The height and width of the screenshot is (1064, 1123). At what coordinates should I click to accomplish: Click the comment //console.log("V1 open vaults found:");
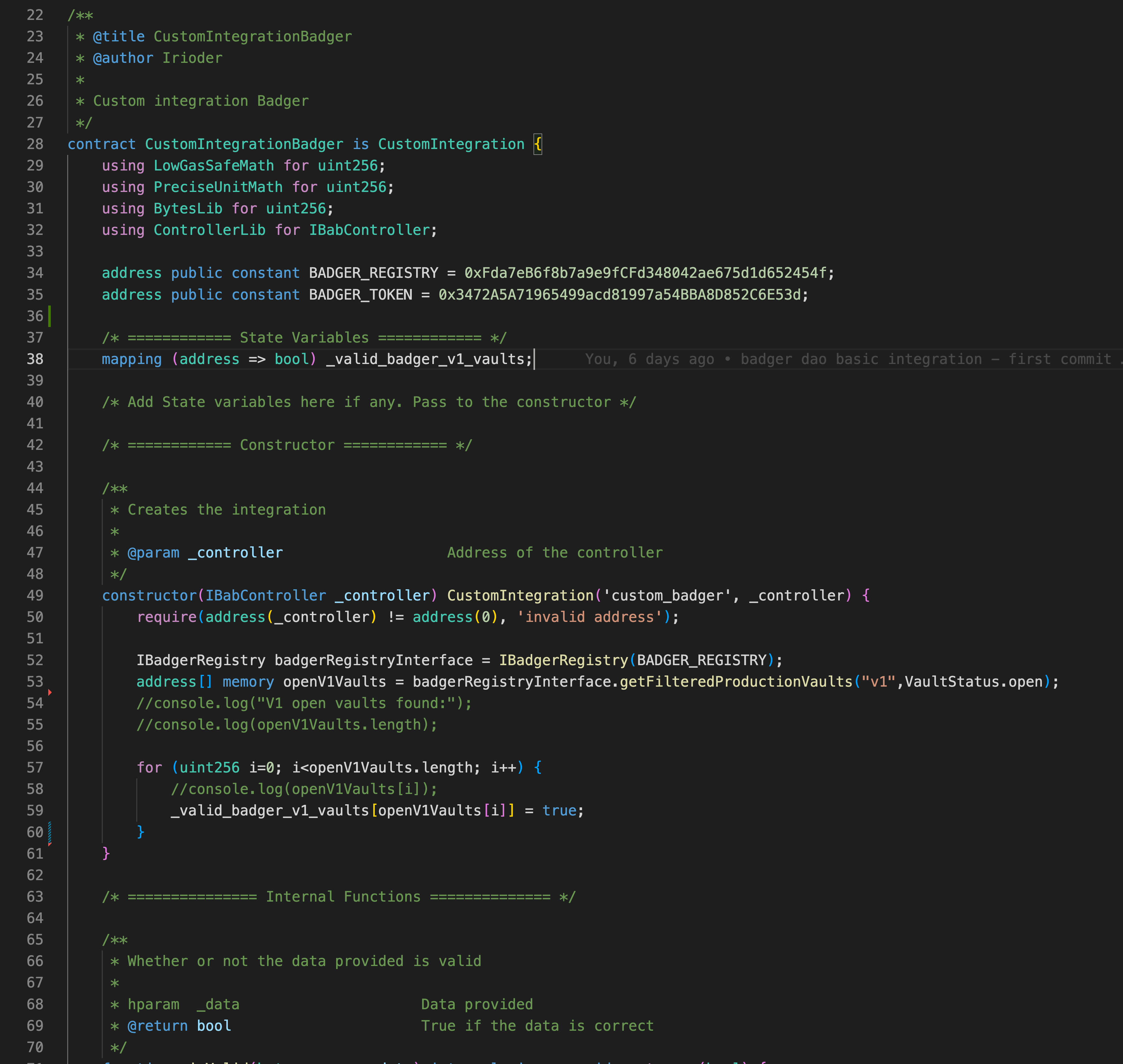pyautogui.click(x=304, y=703)
